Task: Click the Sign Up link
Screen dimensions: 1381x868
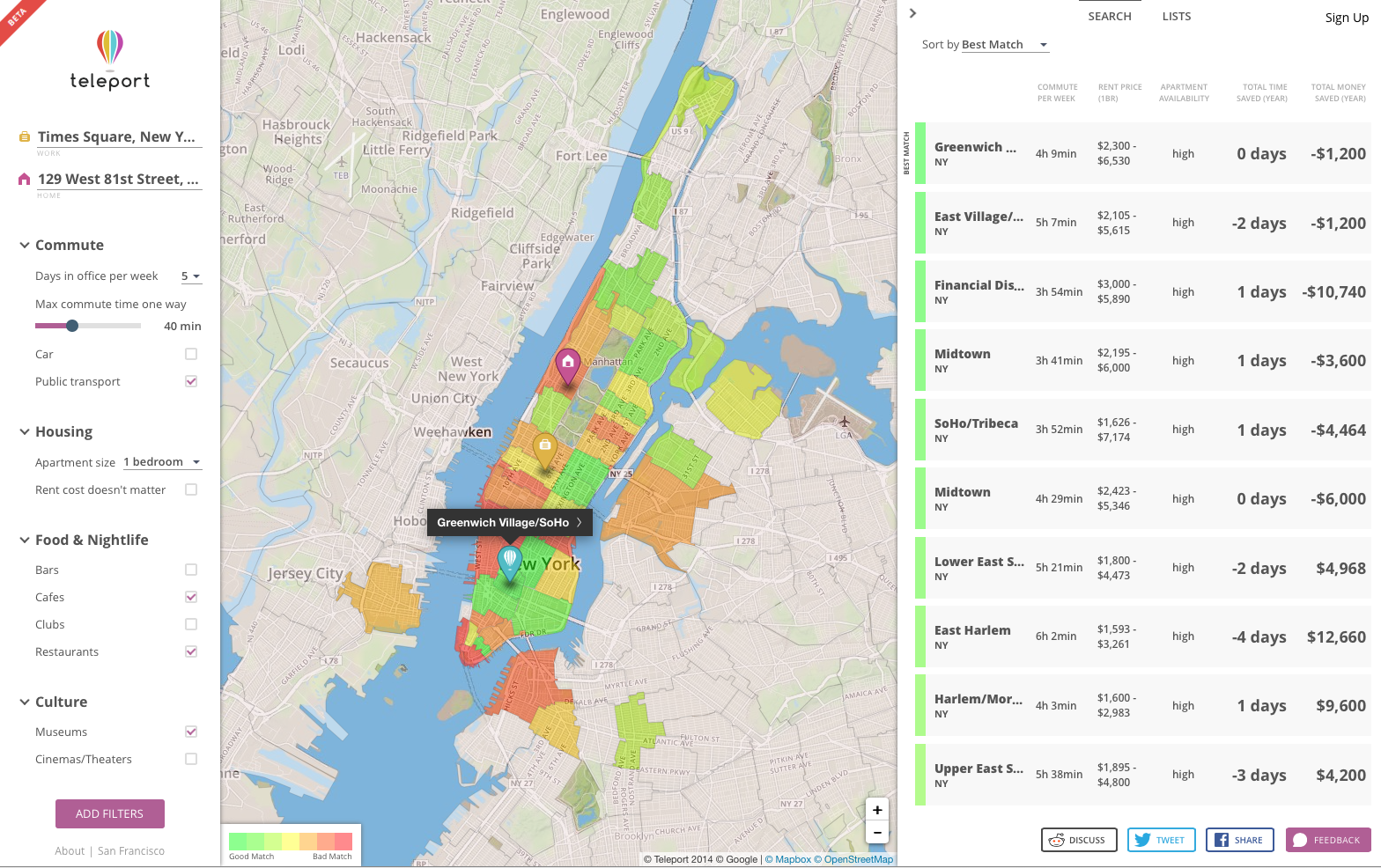Action: pyautogui.click(x=1347, y=18)
